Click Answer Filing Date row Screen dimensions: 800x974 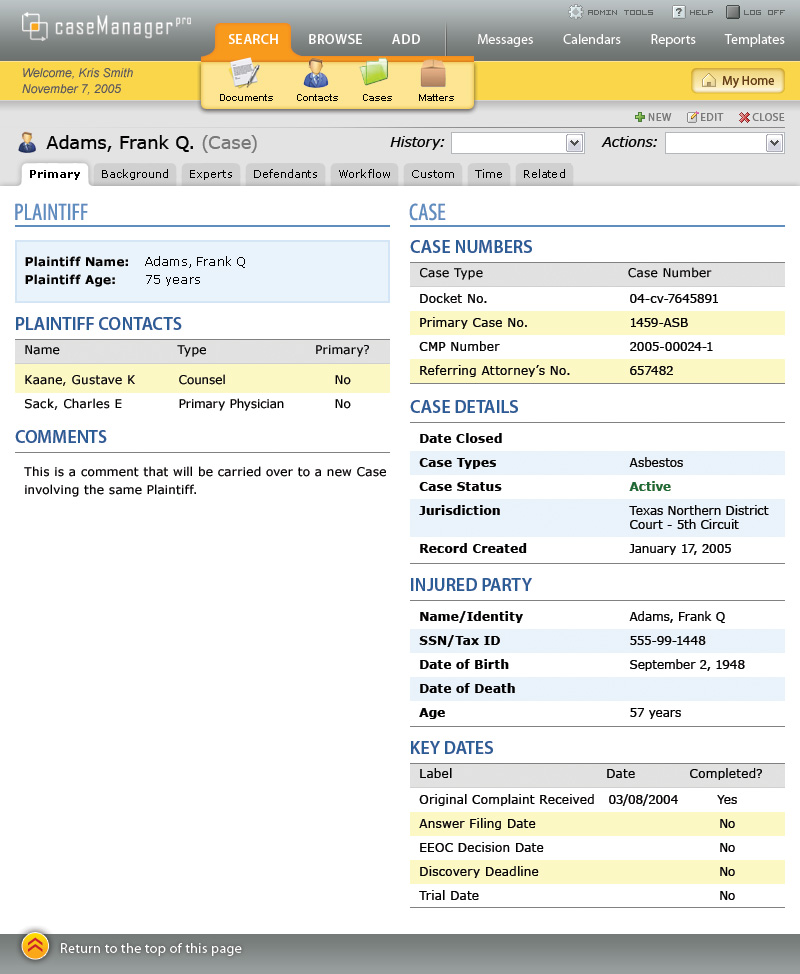click(597, 824)
